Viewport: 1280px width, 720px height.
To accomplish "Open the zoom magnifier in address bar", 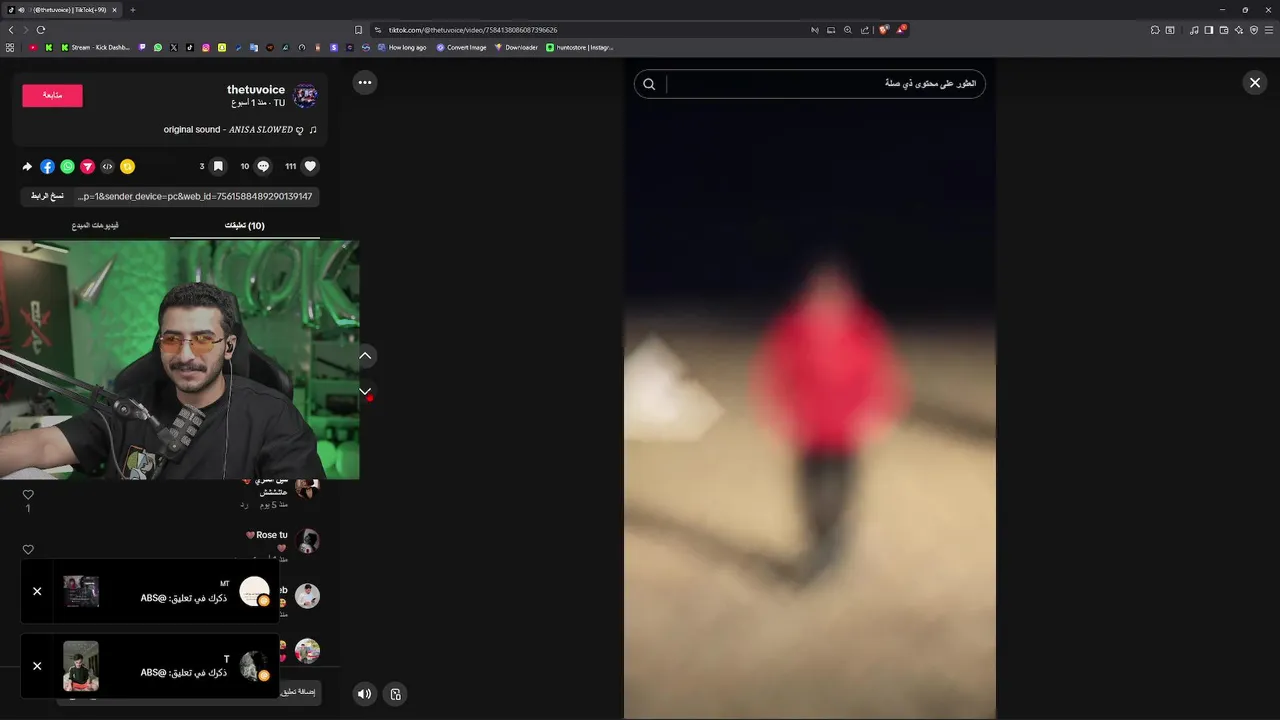I will point(848,30).
